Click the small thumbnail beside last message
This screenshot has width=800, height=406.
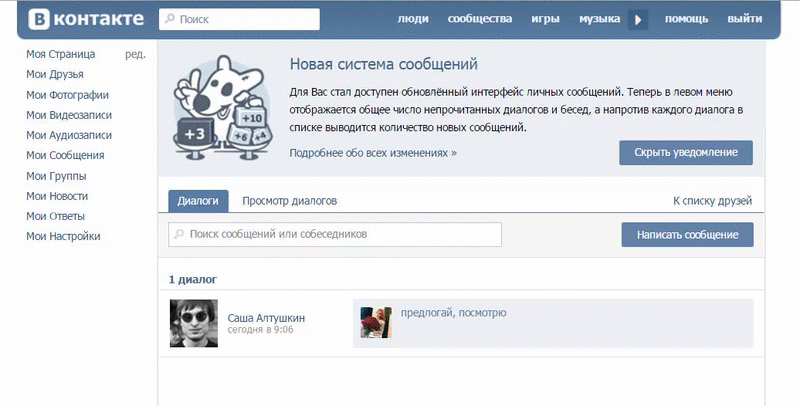(x=376, y=322)
